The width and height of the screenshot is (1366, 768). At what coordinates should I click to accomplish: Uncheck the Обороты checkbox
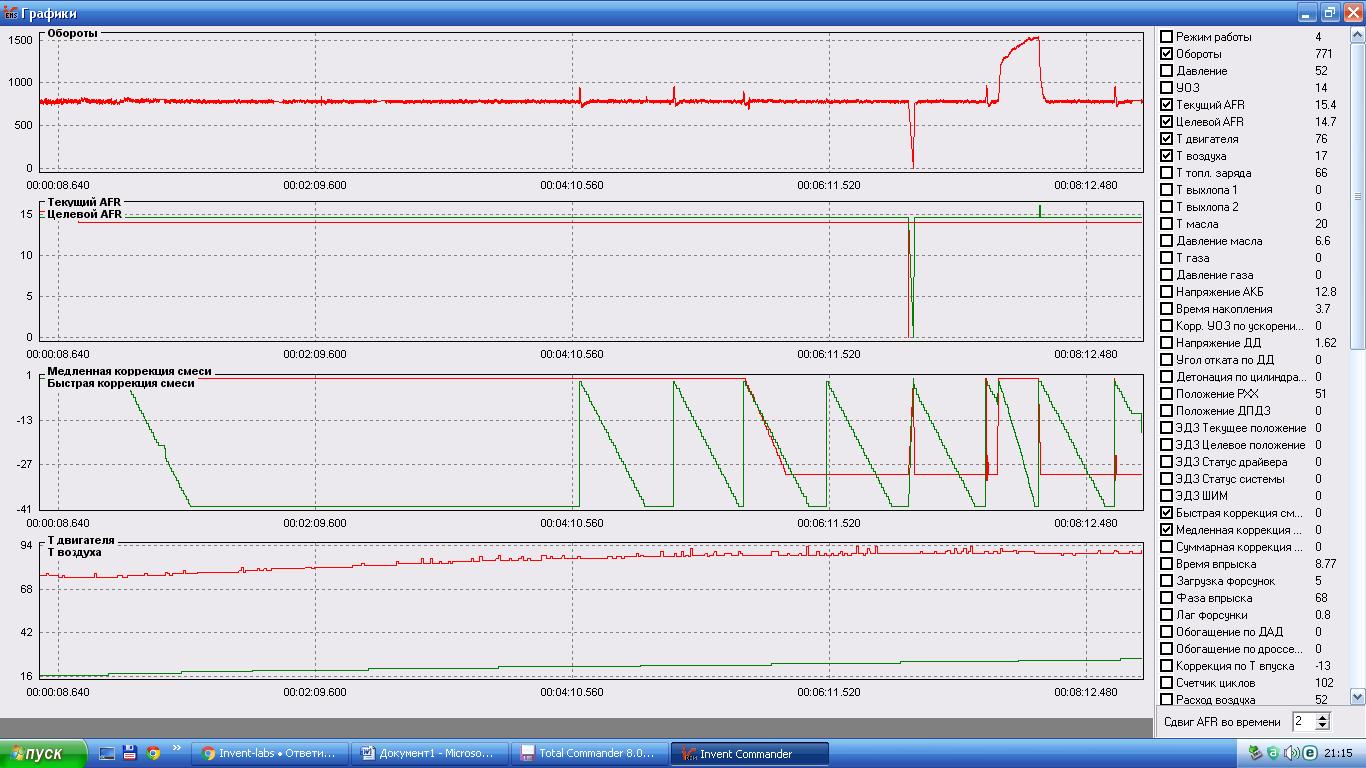coord(1166,54)
